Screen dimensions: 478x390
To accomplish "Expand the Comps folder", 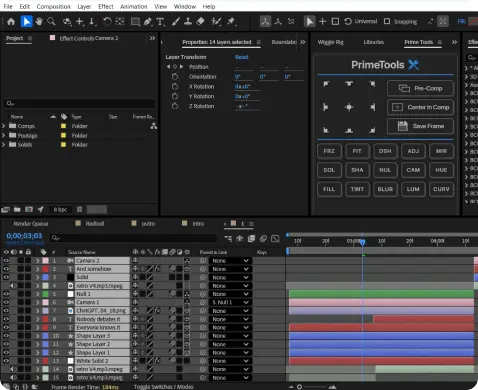I will tap(3, 126).
